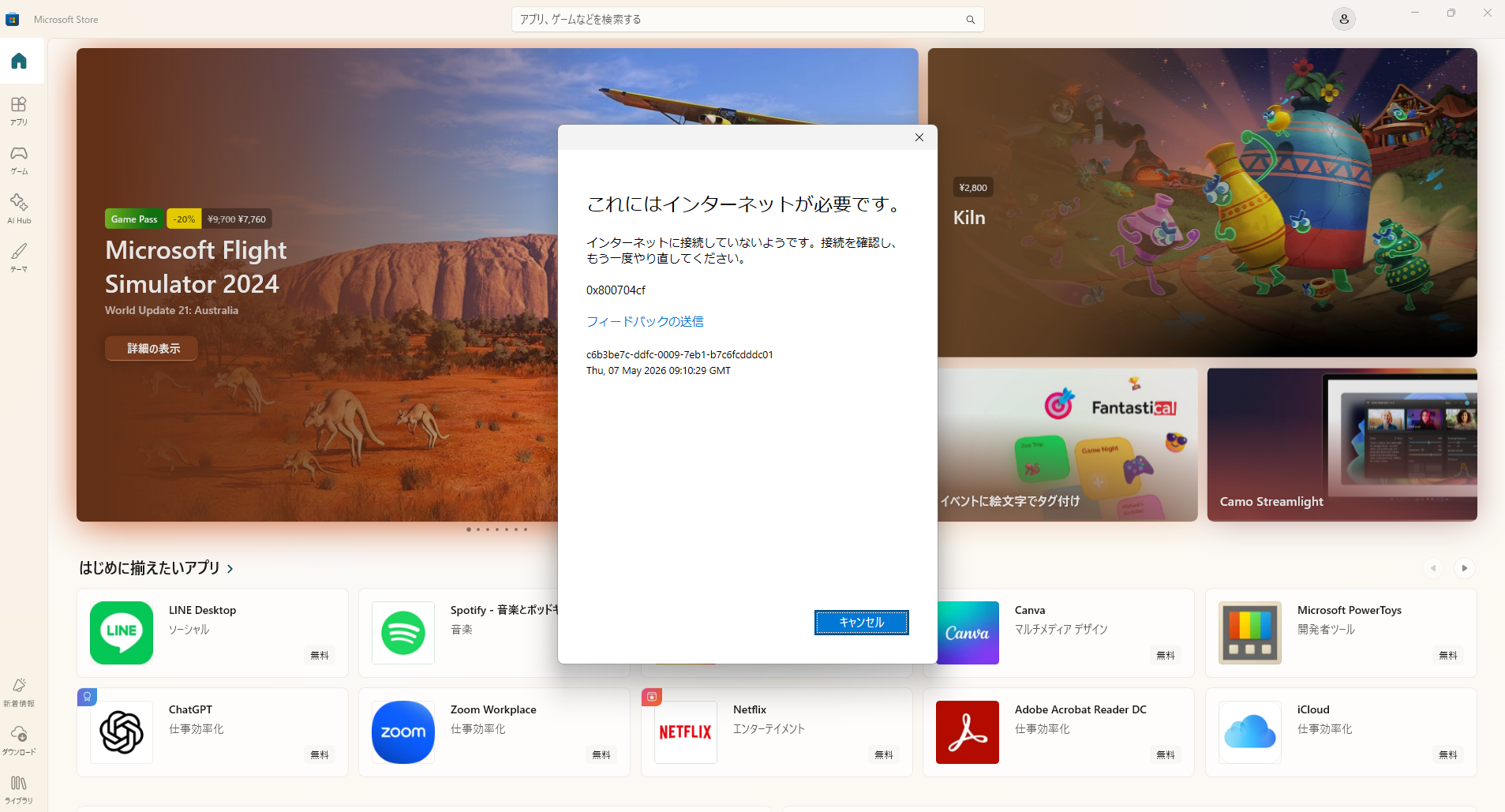
Task: Click the ¥2,800 price tag on Kiln
Action: coord(973,188)
